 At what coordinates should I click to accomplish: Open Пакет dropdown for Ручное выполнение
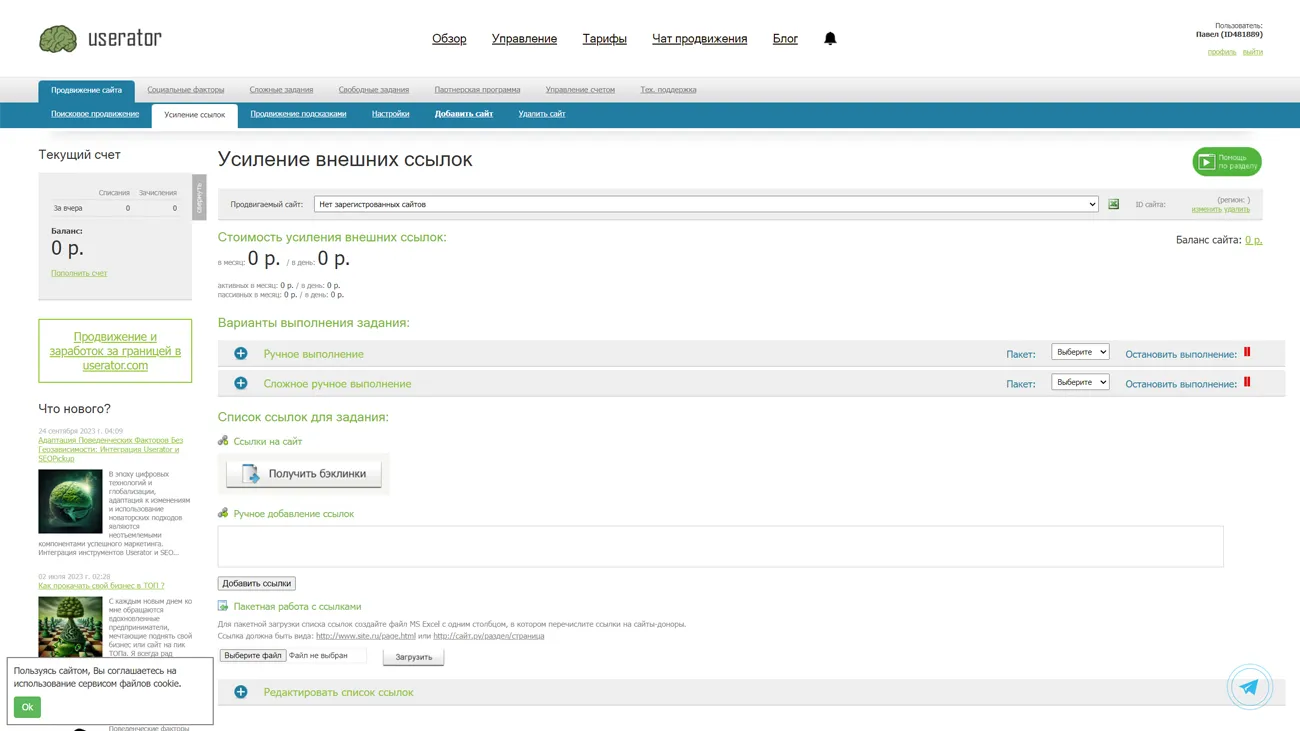[1080, 352]
